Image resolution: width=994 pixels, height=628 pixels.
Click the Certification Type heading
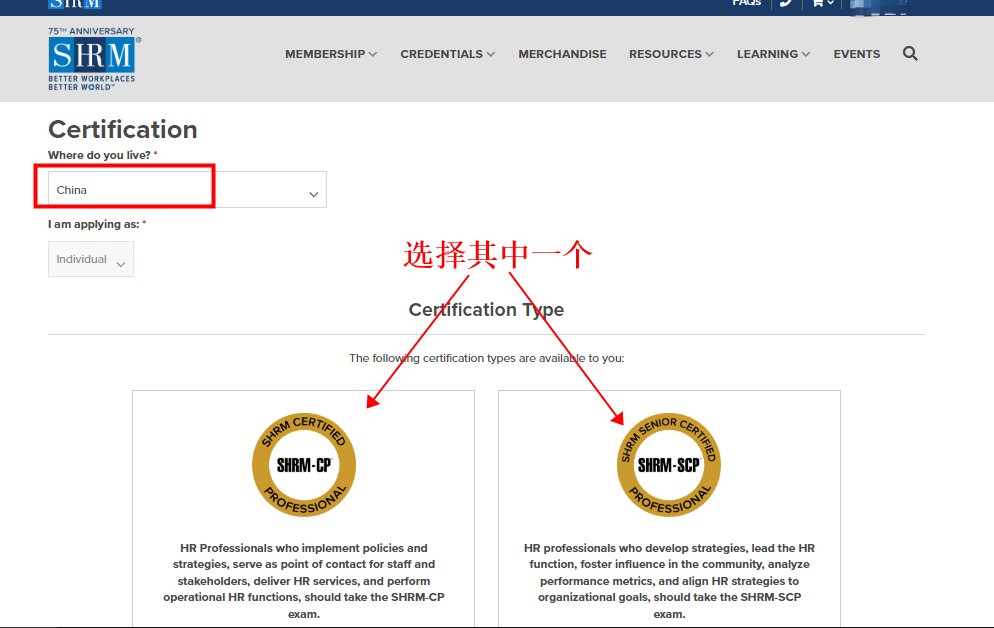click(486, 309)
